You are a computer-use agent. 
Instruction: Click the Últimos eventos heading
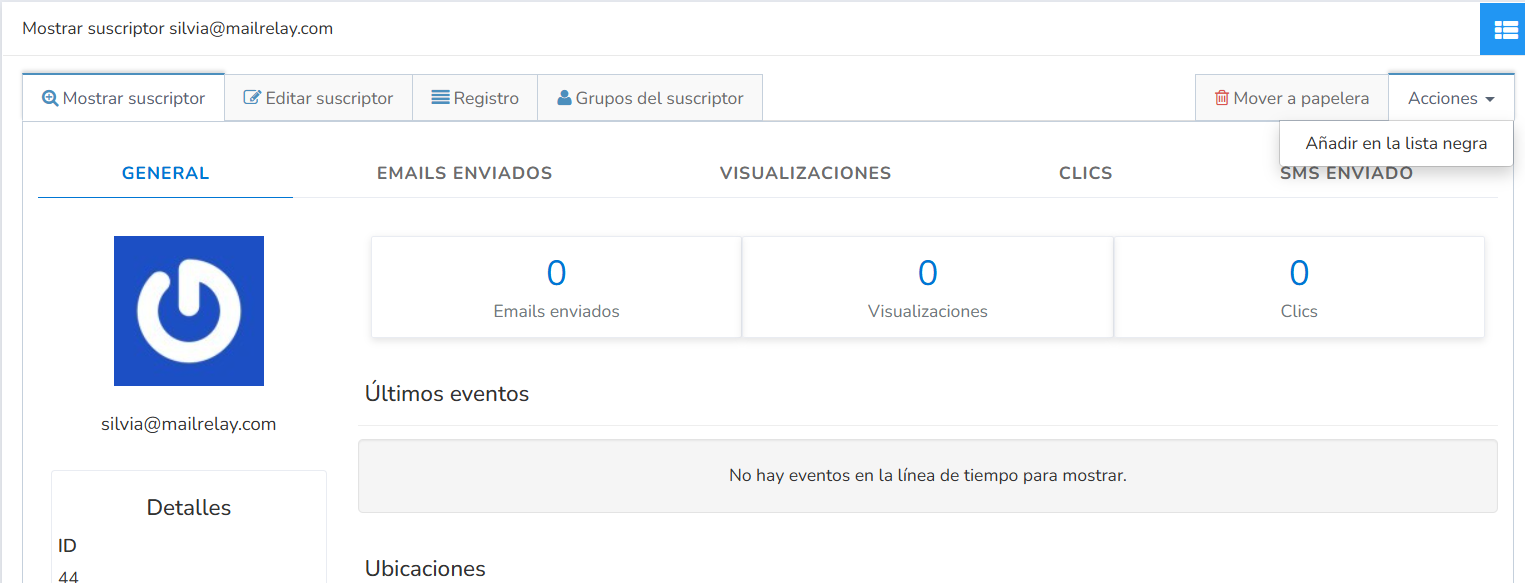click(x=447, y=393)
